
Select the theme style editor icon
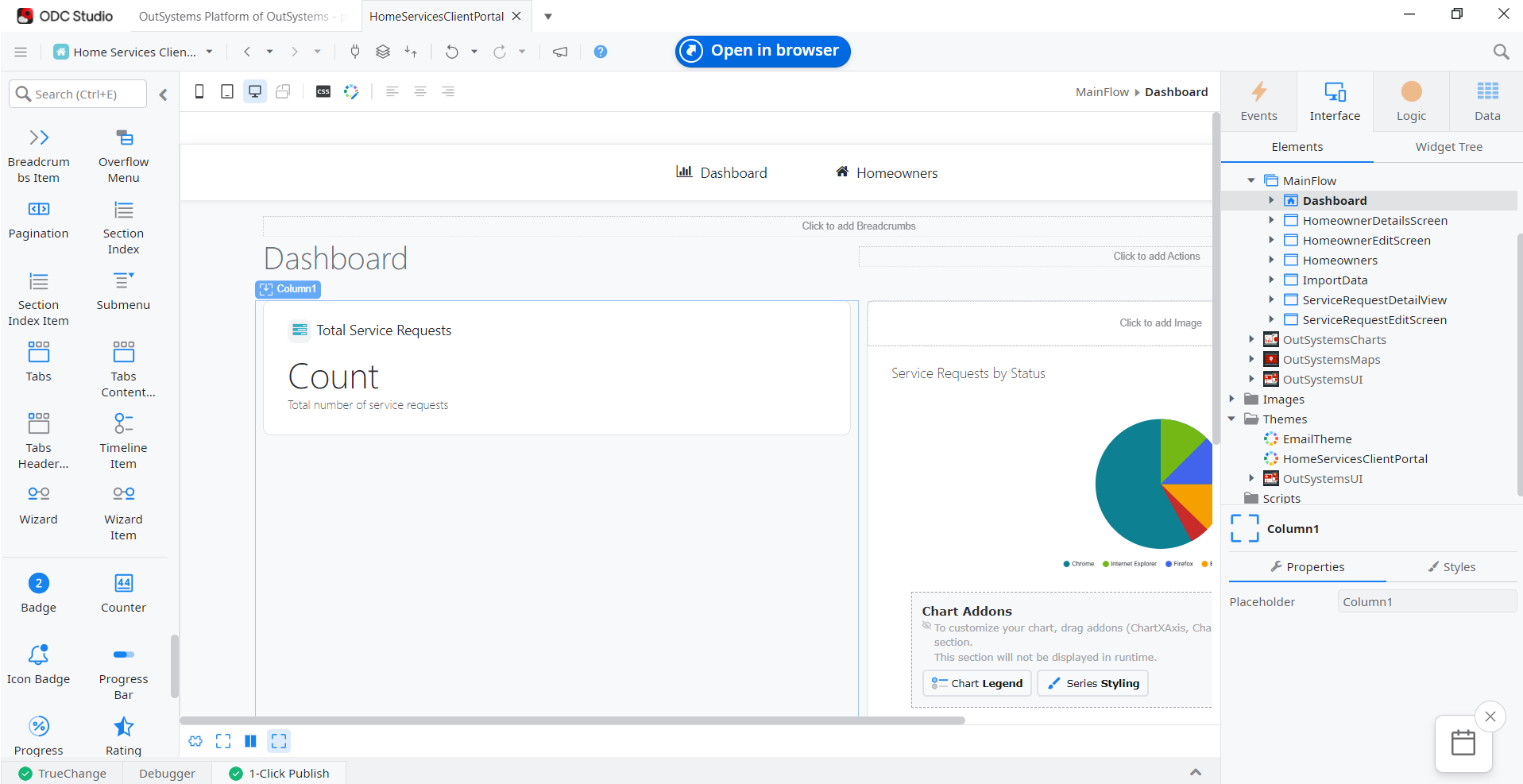(x=350, y=91)
